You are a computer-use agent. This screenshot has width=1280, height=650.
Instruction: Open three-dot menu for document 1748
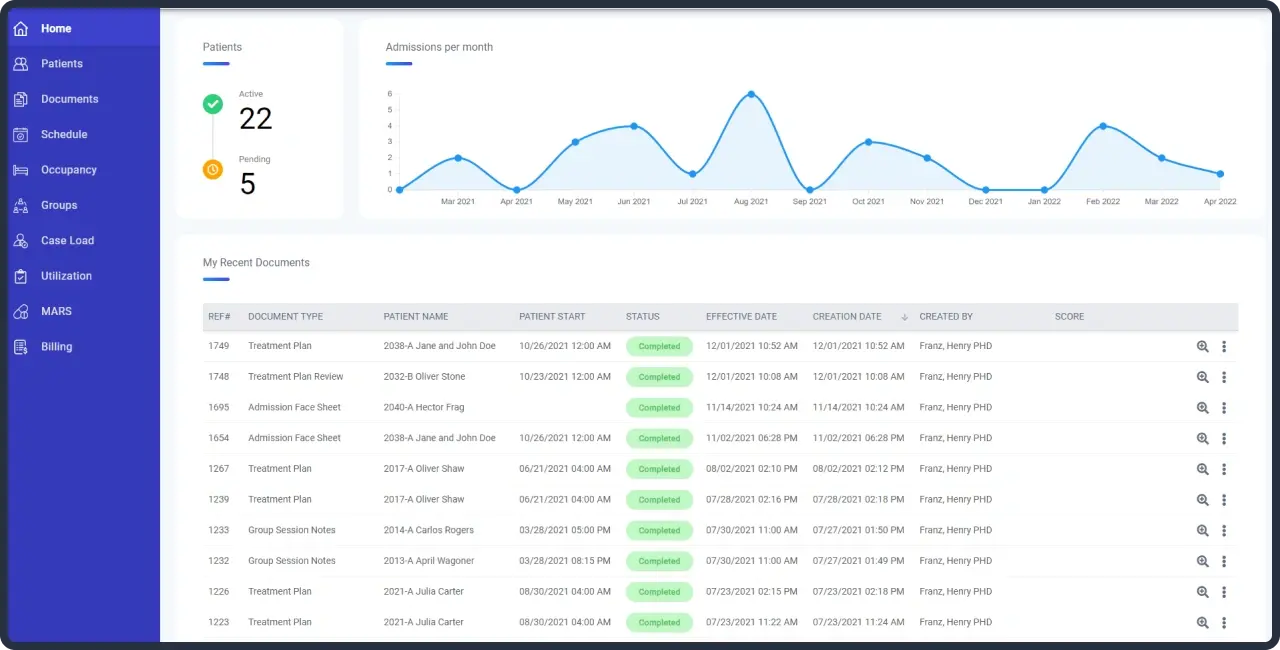coord(1224,377)
